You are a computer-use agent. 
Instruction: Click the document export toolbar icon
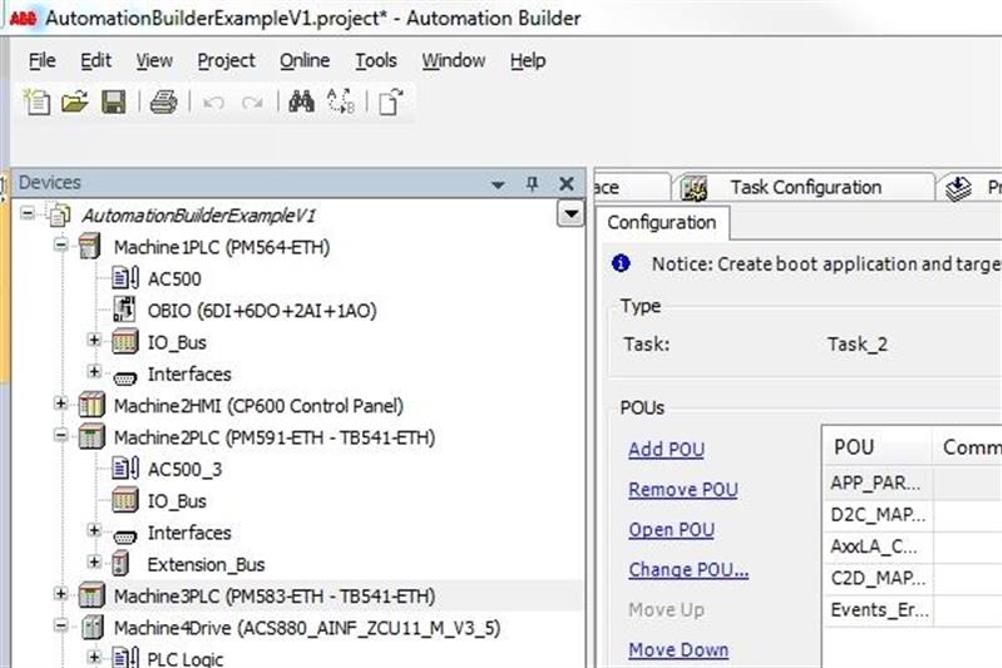click(x=391, y=102)
